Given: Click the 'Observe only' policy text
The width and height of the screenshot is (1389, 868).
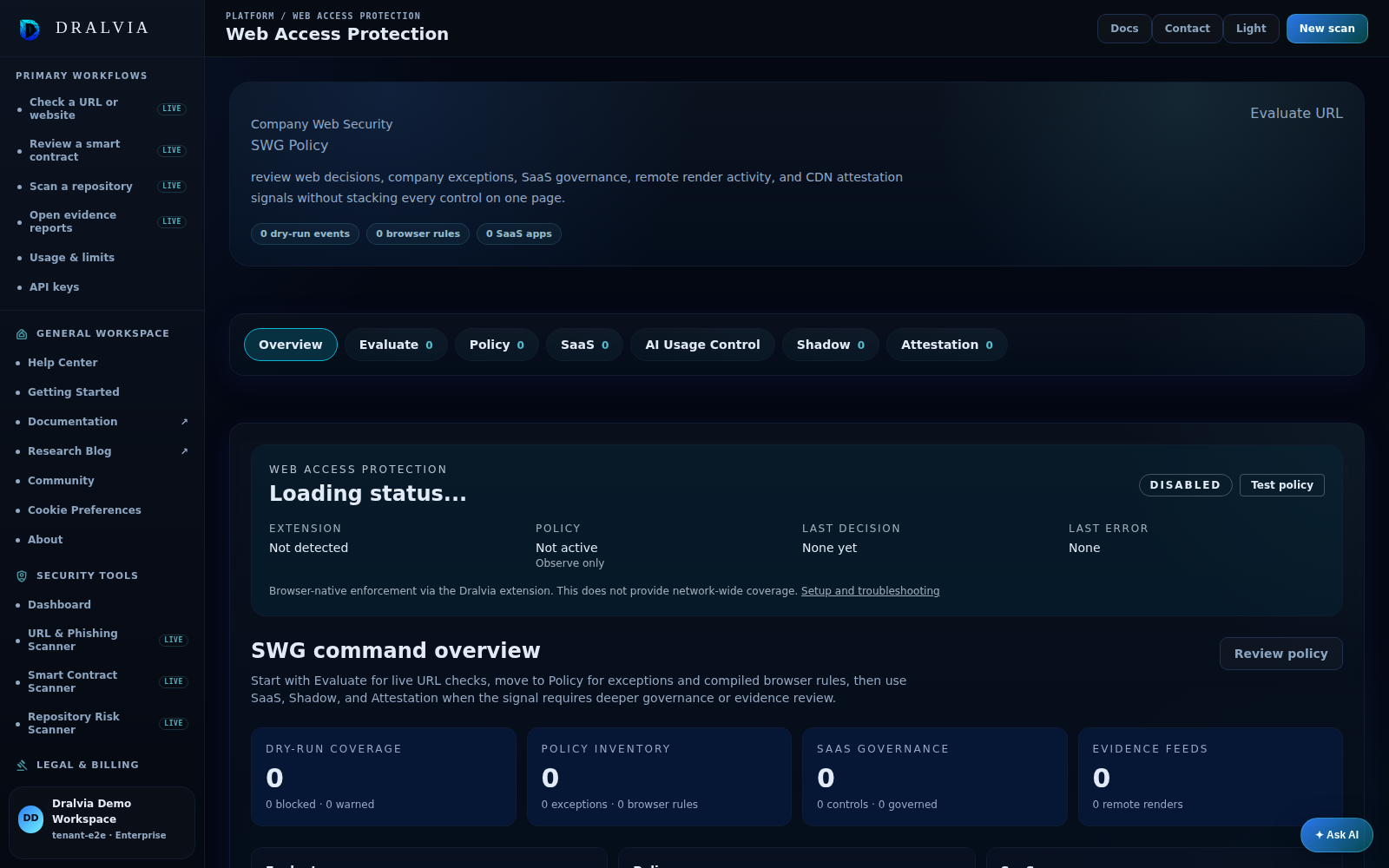Looking at the screenshot, I should point(569,563).
